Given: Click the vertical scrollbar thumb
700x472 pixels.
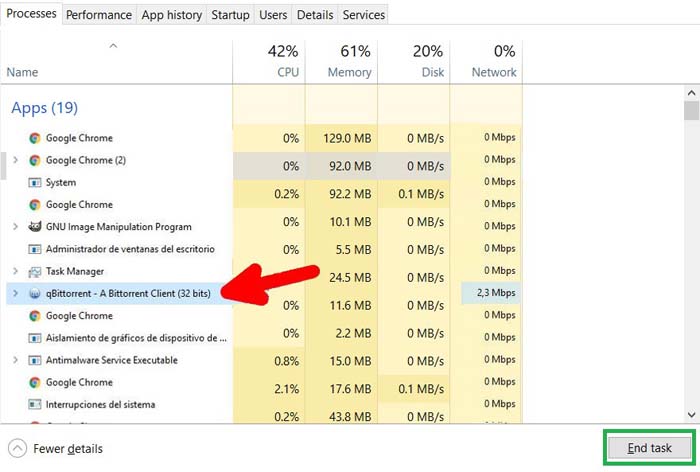Looking at the screenshot, I should click(x=691, y=111).
